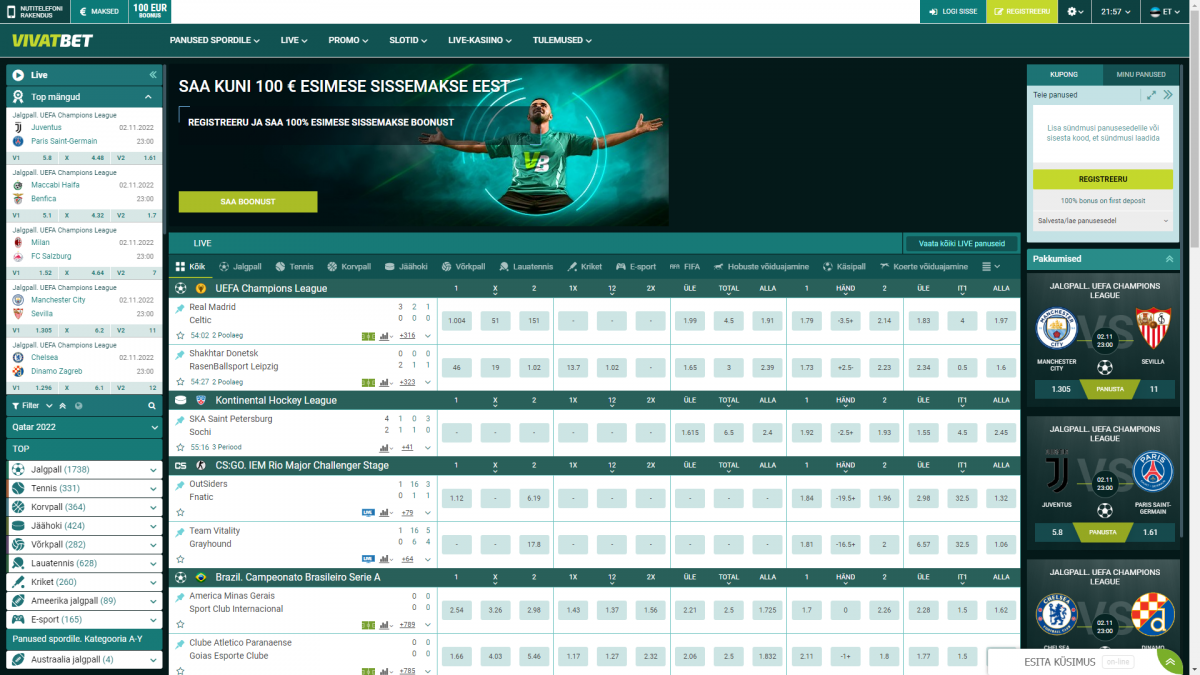Open more sports list icon in the live bar

point(990,267)
